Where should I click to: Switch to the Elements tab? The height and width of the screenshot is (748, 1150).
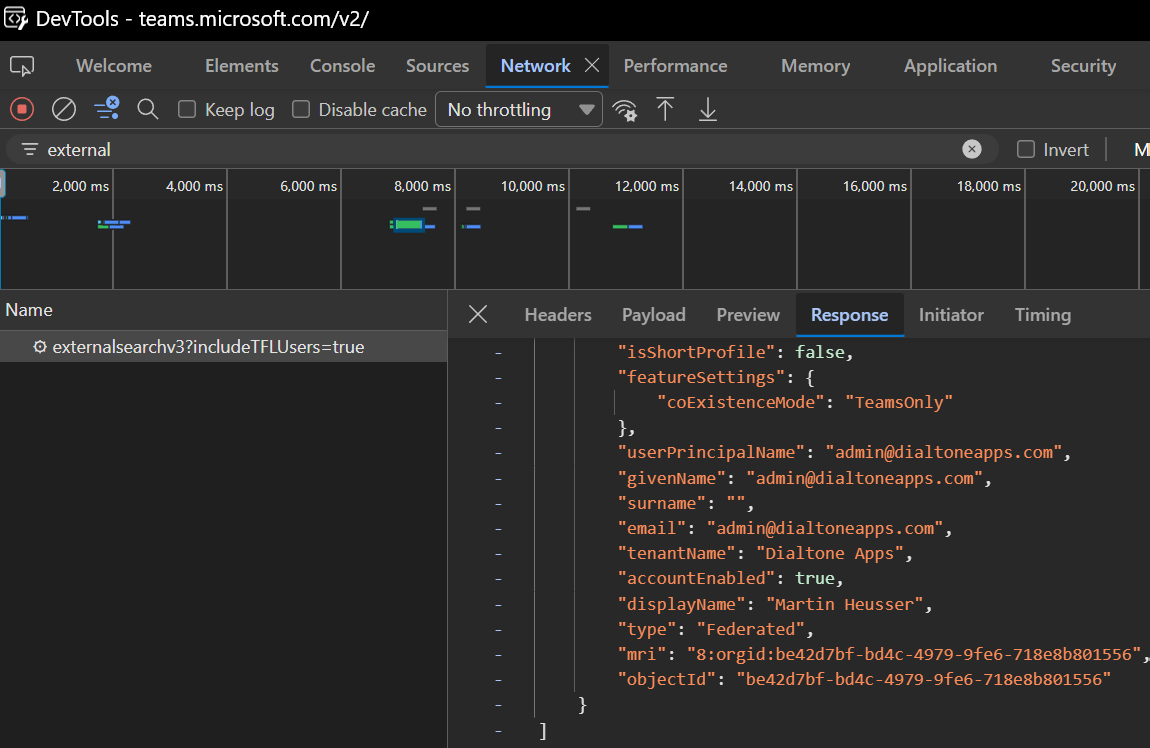(242, 66)
